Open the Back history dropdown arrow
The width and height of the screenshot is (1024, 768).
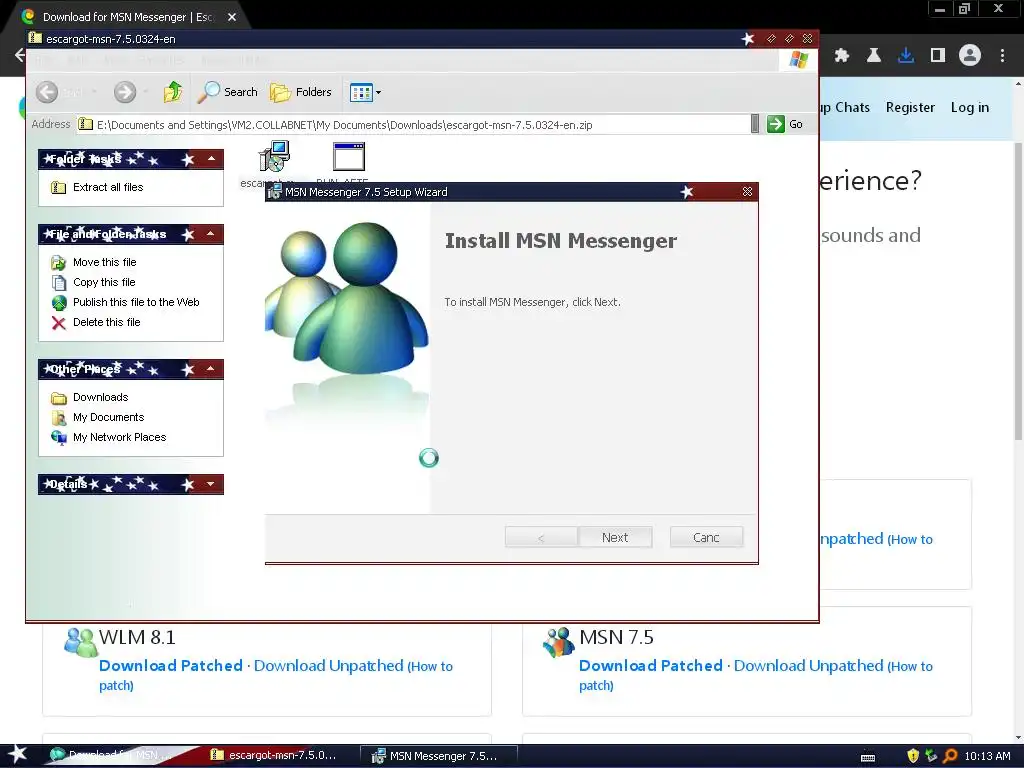coord(94,92)
